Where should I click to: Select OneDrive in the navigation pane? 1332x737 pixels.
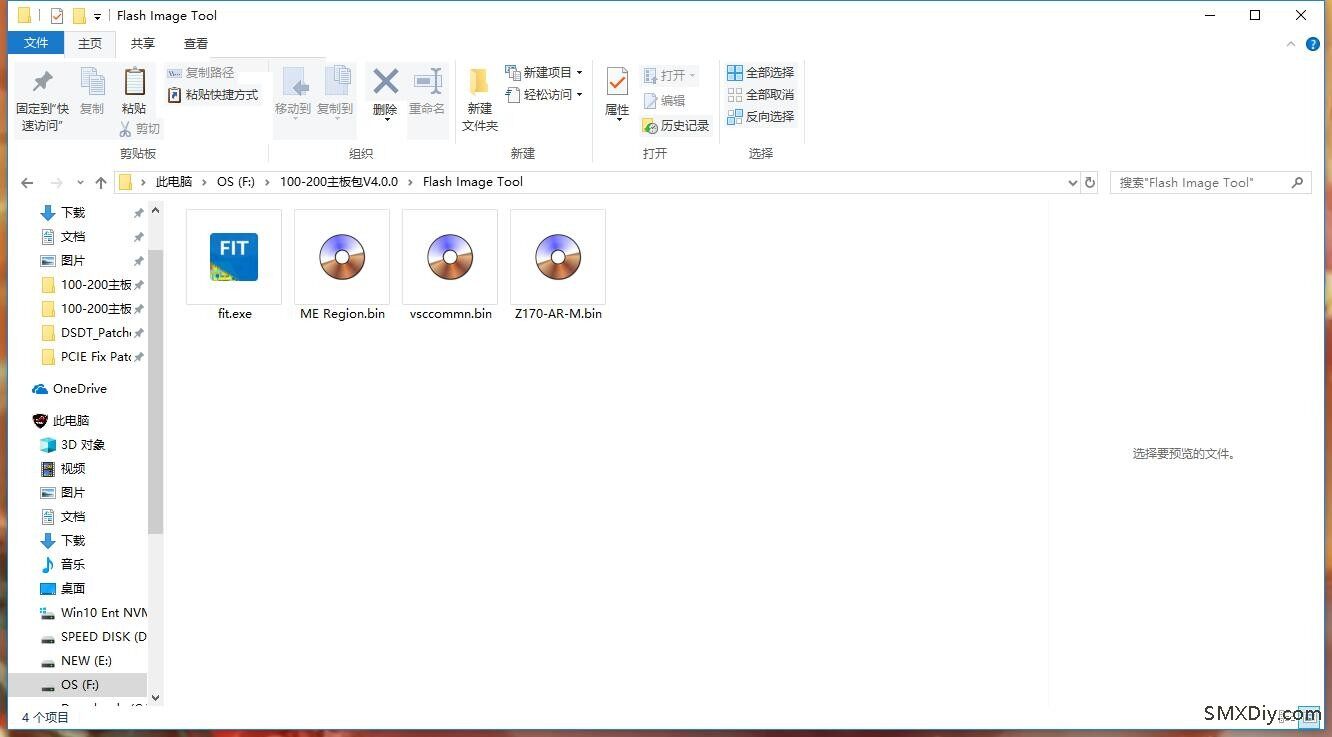[79, 388]
